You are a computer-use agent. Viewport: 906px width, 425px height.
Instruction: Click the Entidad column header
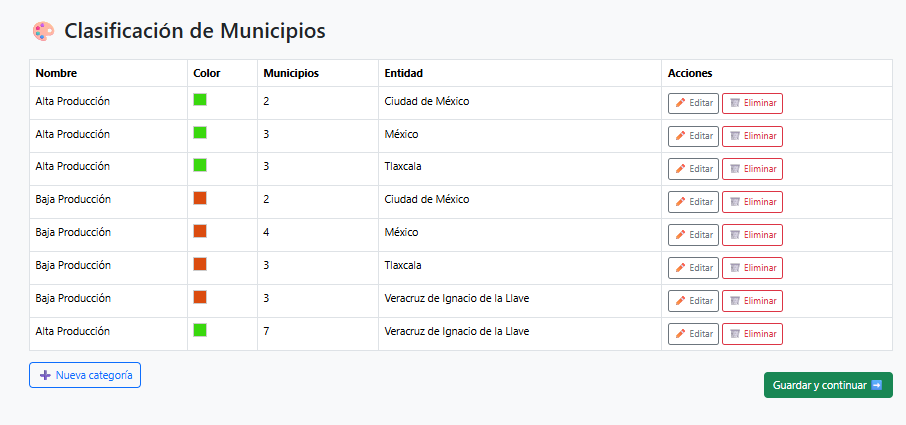(x=404, y=73)
